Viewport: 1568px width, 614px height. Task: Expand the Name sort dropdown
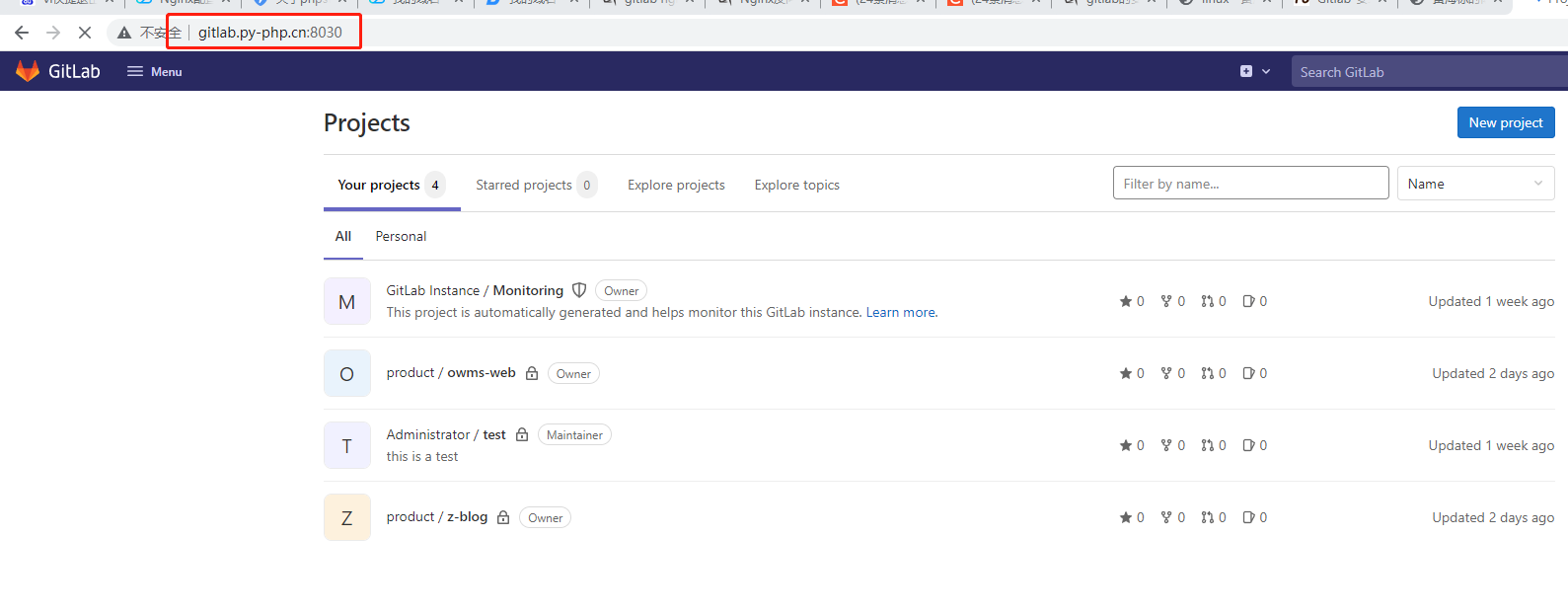click(1475, 183)
